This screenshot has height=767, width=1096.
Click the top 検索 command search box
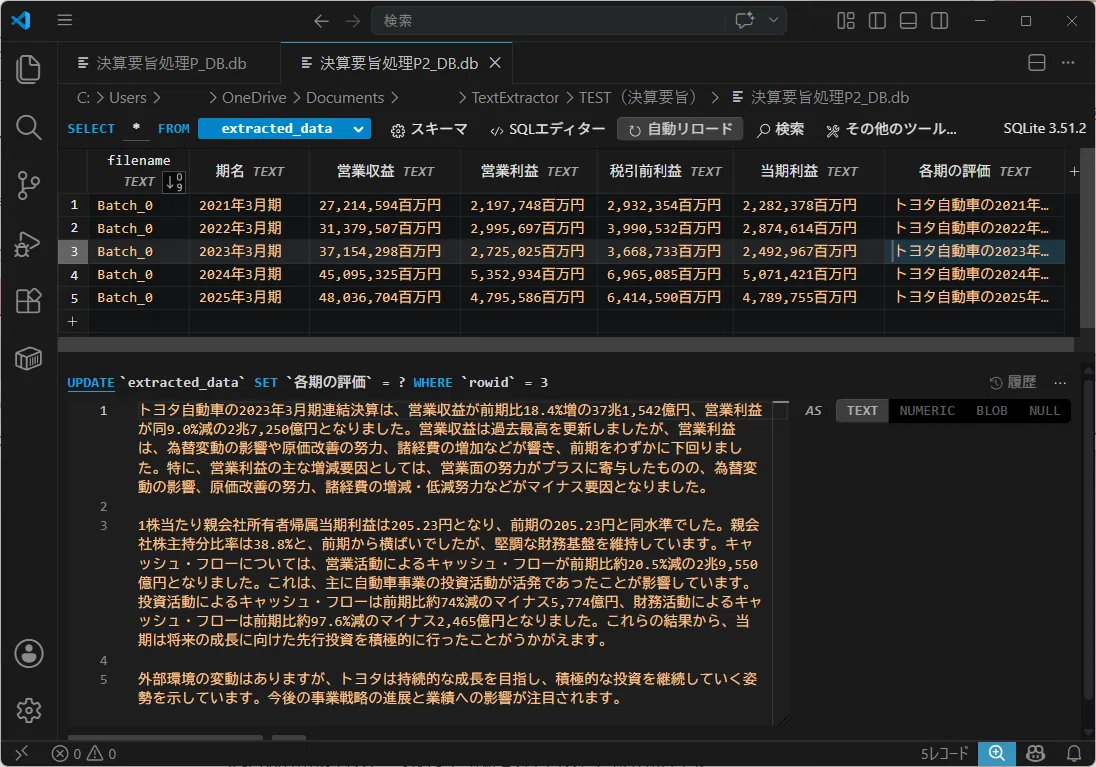pyautogui.click(x=549, y=21)
